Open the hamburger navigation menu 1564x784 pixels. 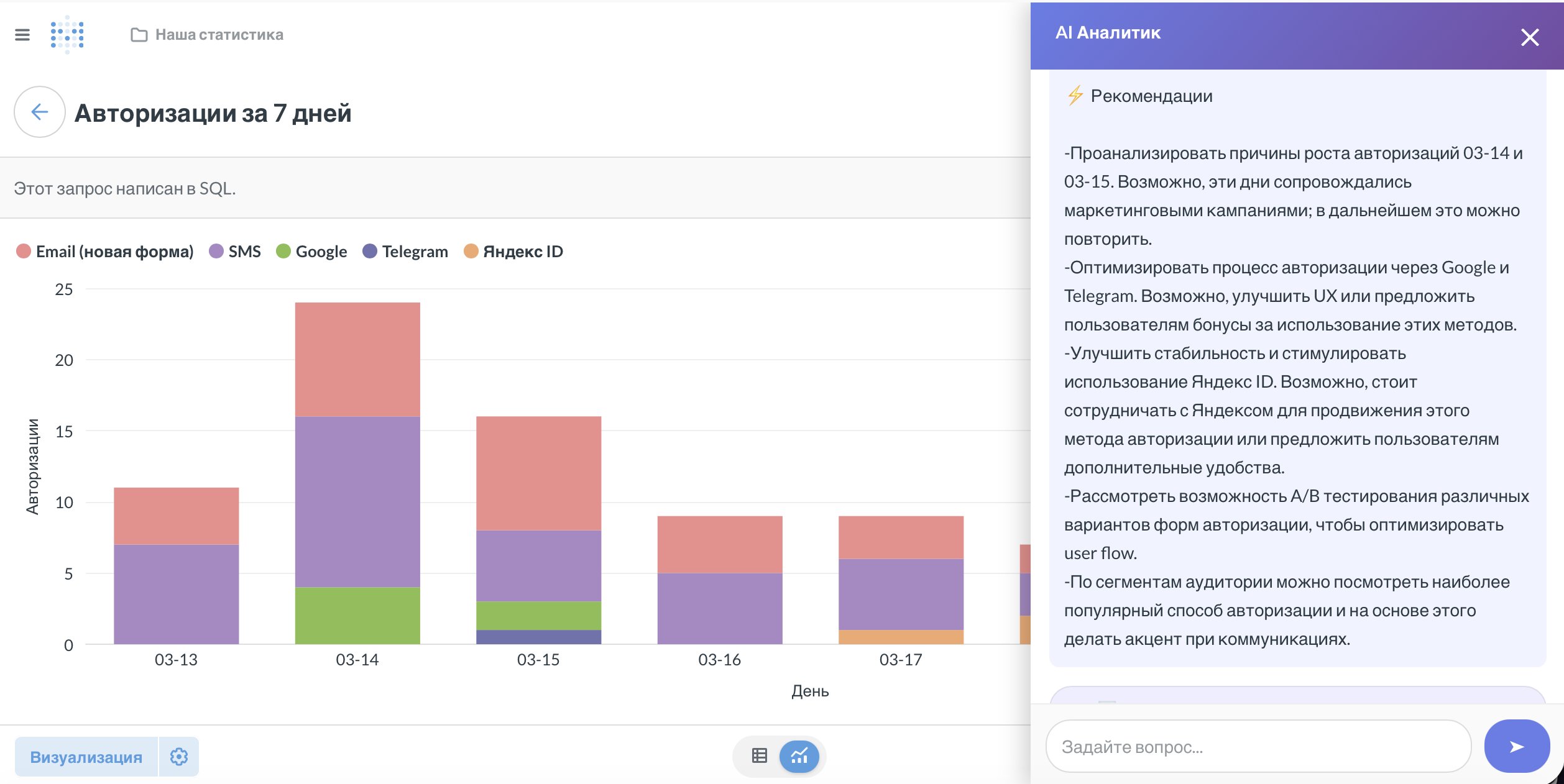pyautogui.click(x=24, y=35)
